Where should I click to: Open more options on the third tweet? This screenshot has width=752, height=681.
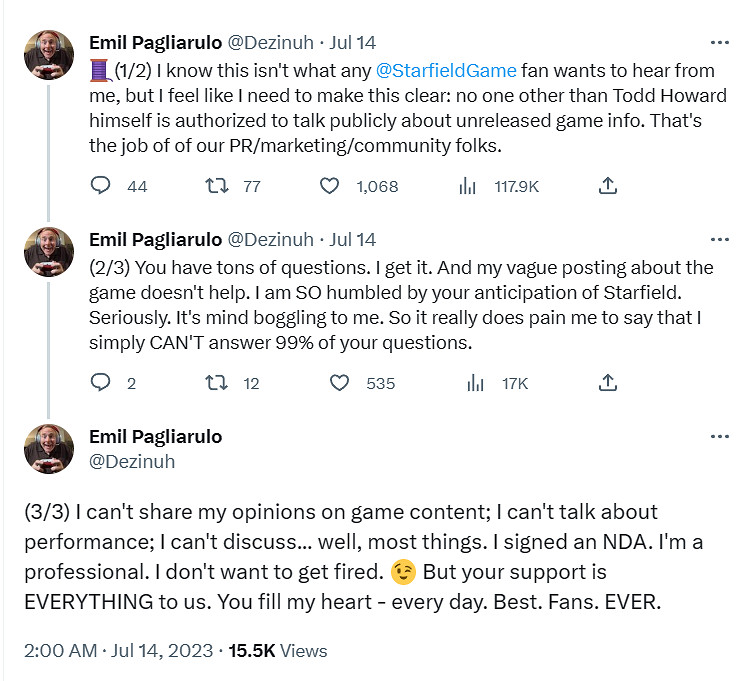coord(719,437)
